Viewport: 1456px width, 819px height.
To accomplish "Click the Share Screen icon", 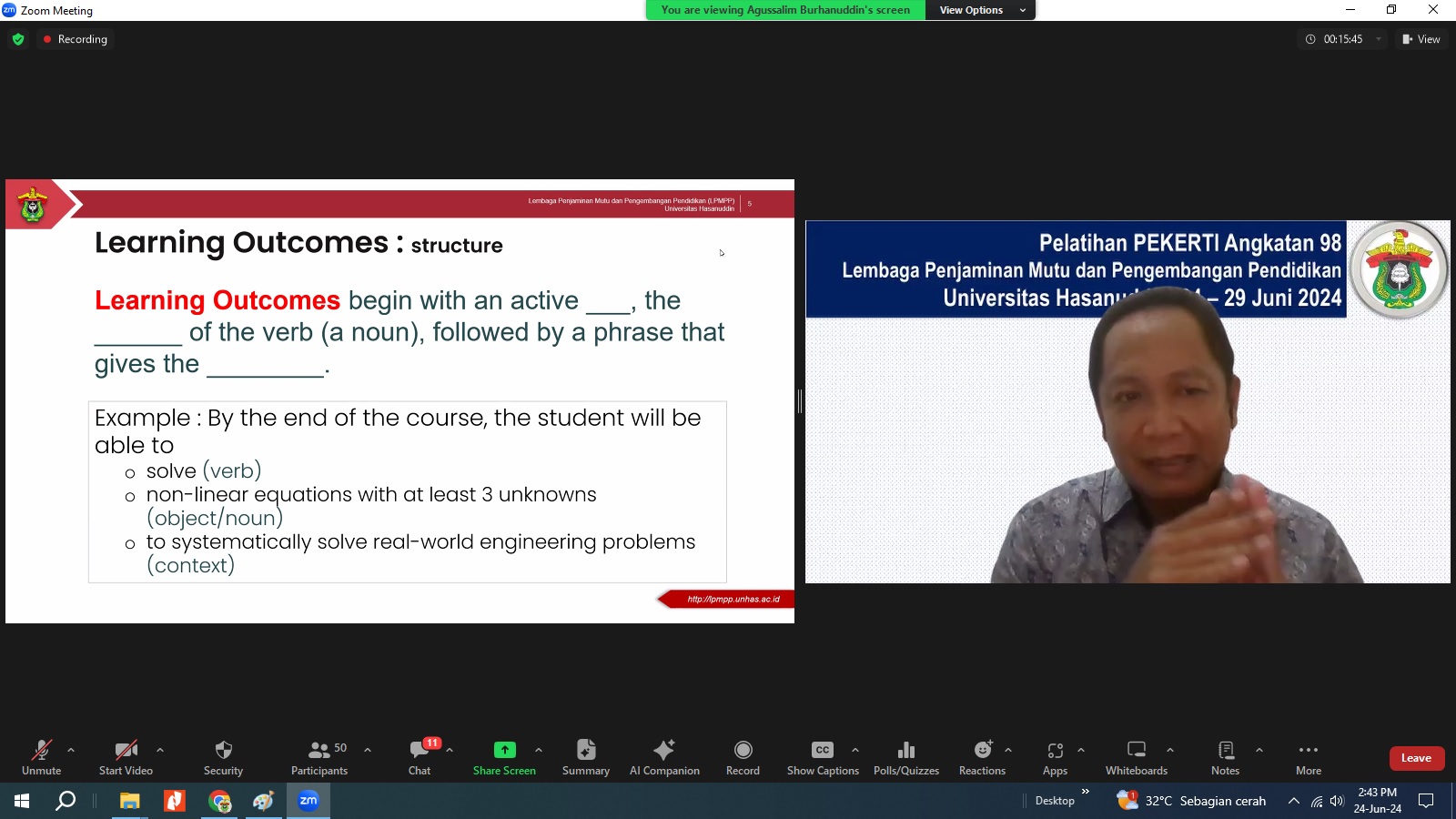I will (504, 750).
